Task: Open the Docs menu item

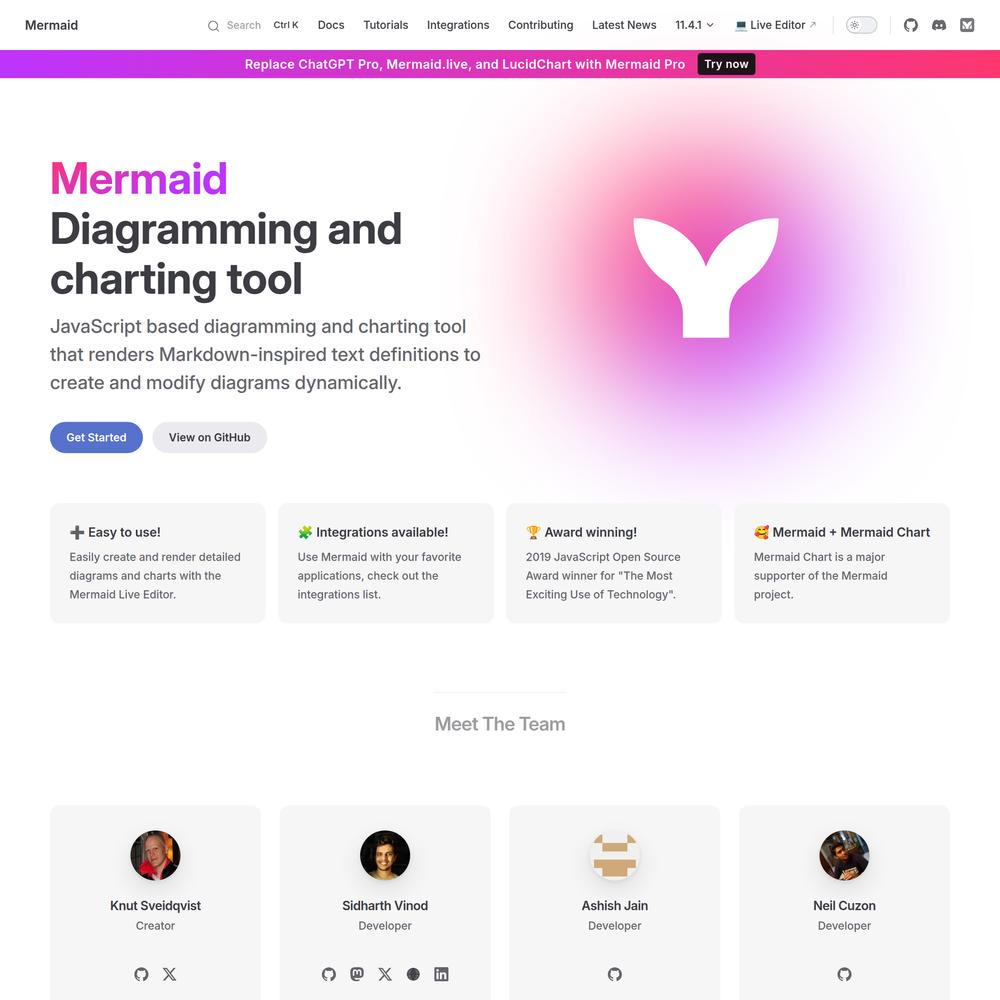Action: click(x=331, y=25)
